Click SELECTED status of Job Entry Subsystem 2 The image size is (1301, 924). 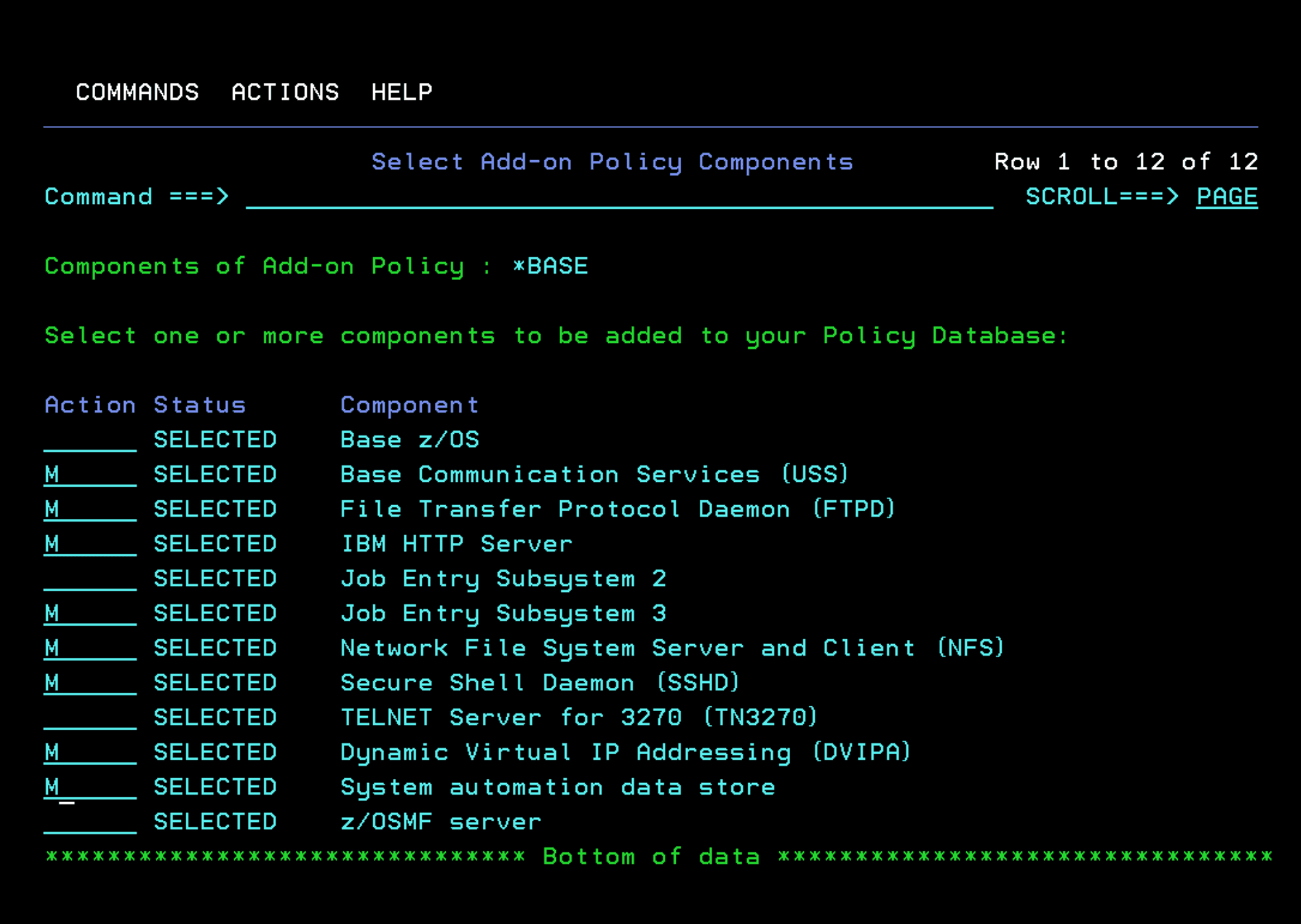tap(215, 579)
